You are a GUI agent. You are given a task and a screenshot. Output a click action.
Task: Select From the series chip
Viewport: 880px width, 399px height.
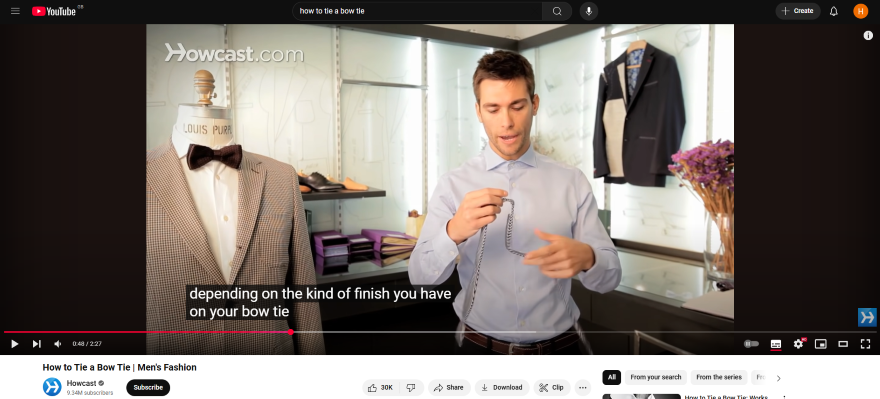pyautogui.click(x=719, y=377)
